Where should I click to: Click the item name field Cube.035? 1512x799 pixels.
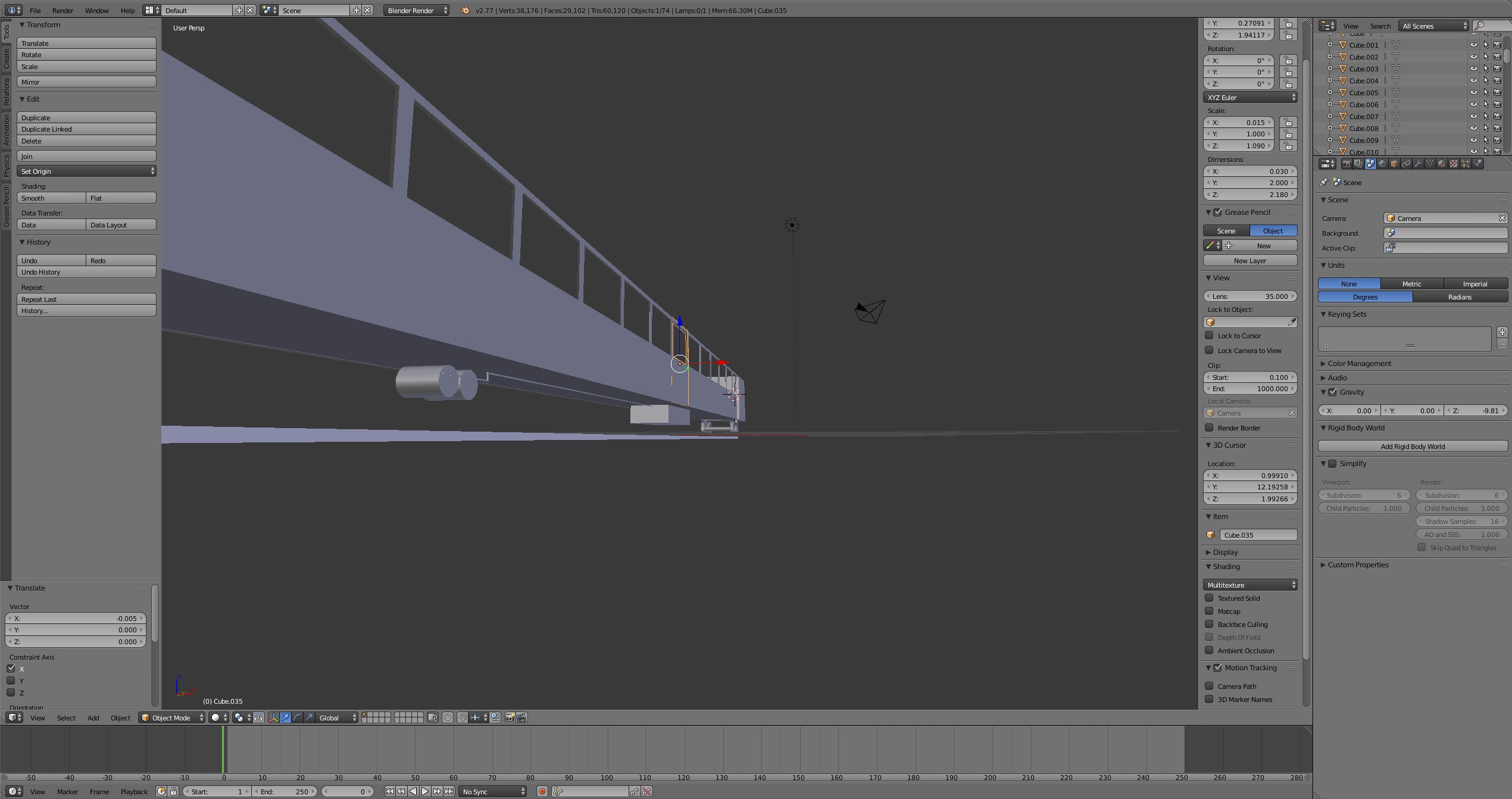(1258, 535)
